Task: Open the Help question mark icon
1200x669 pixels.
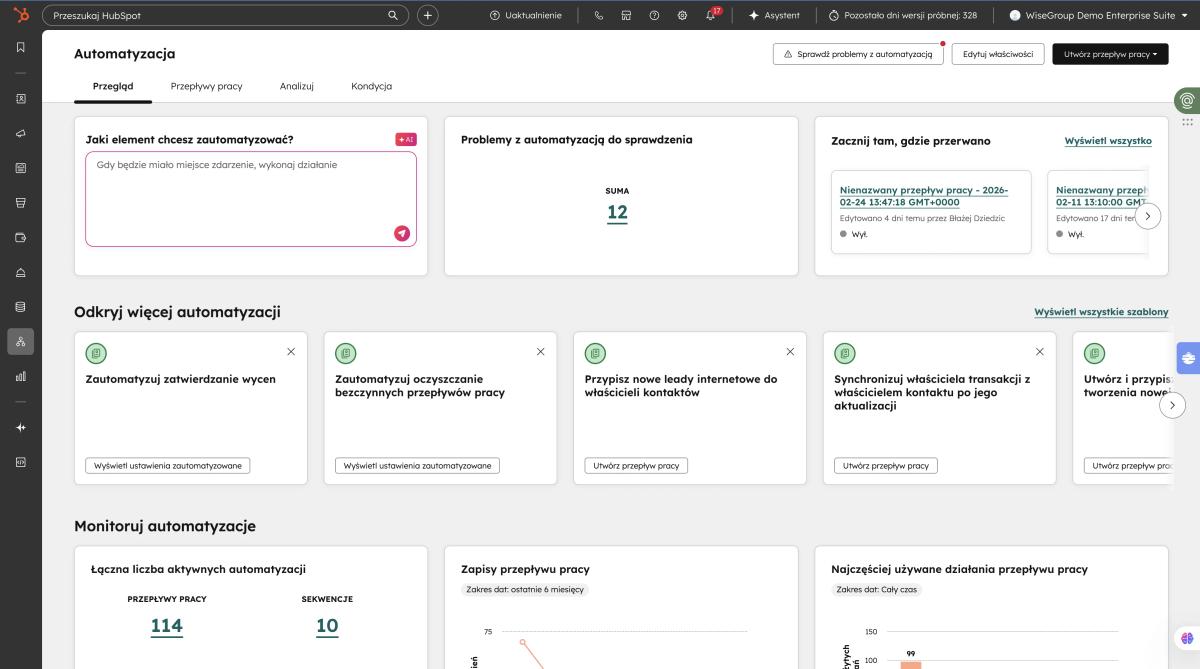Action: [654, 15]
